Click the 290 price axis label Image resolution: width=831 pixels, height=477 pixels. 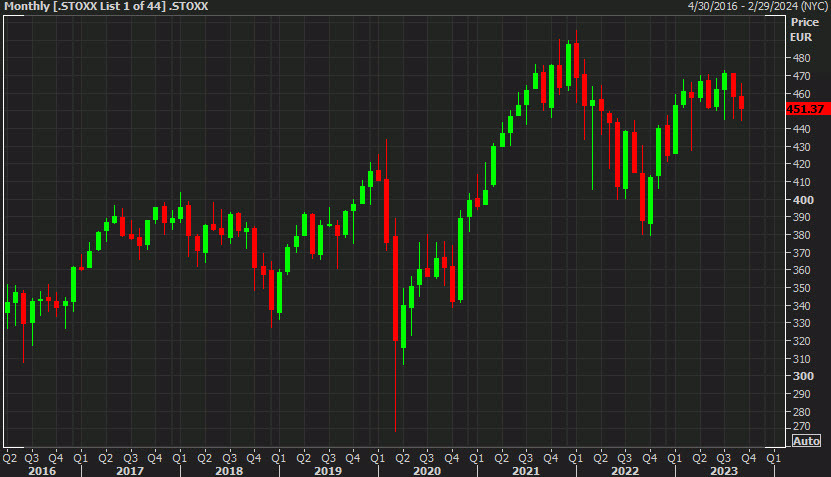point(802,394)
